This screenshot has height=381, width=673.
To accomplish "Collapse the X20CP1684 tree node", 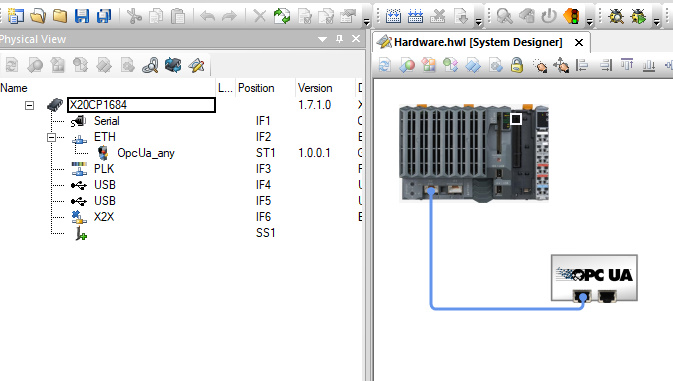I will tap(29, 105).
